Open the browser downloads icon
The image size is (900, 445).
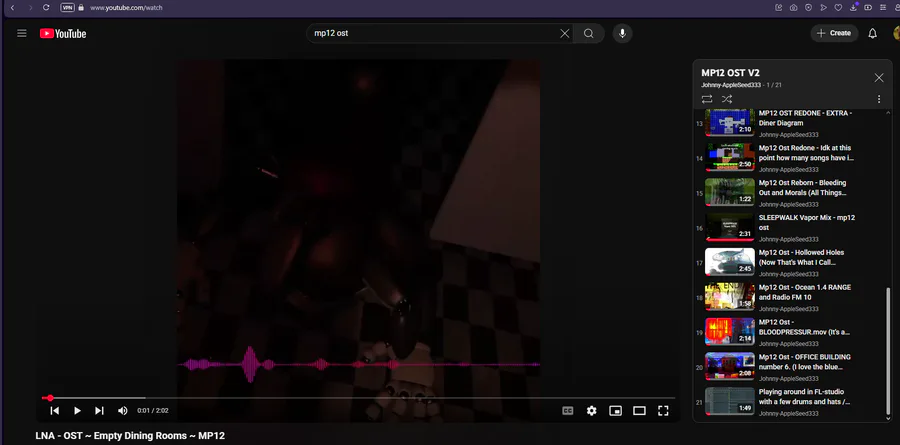[x=854, y=7]
